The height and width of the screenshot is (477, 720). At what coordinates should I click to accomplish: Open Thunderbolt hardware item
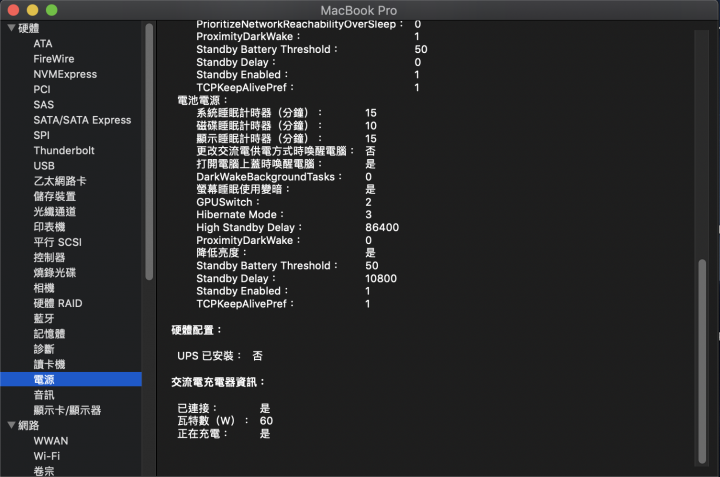click(x=64, y=150)
